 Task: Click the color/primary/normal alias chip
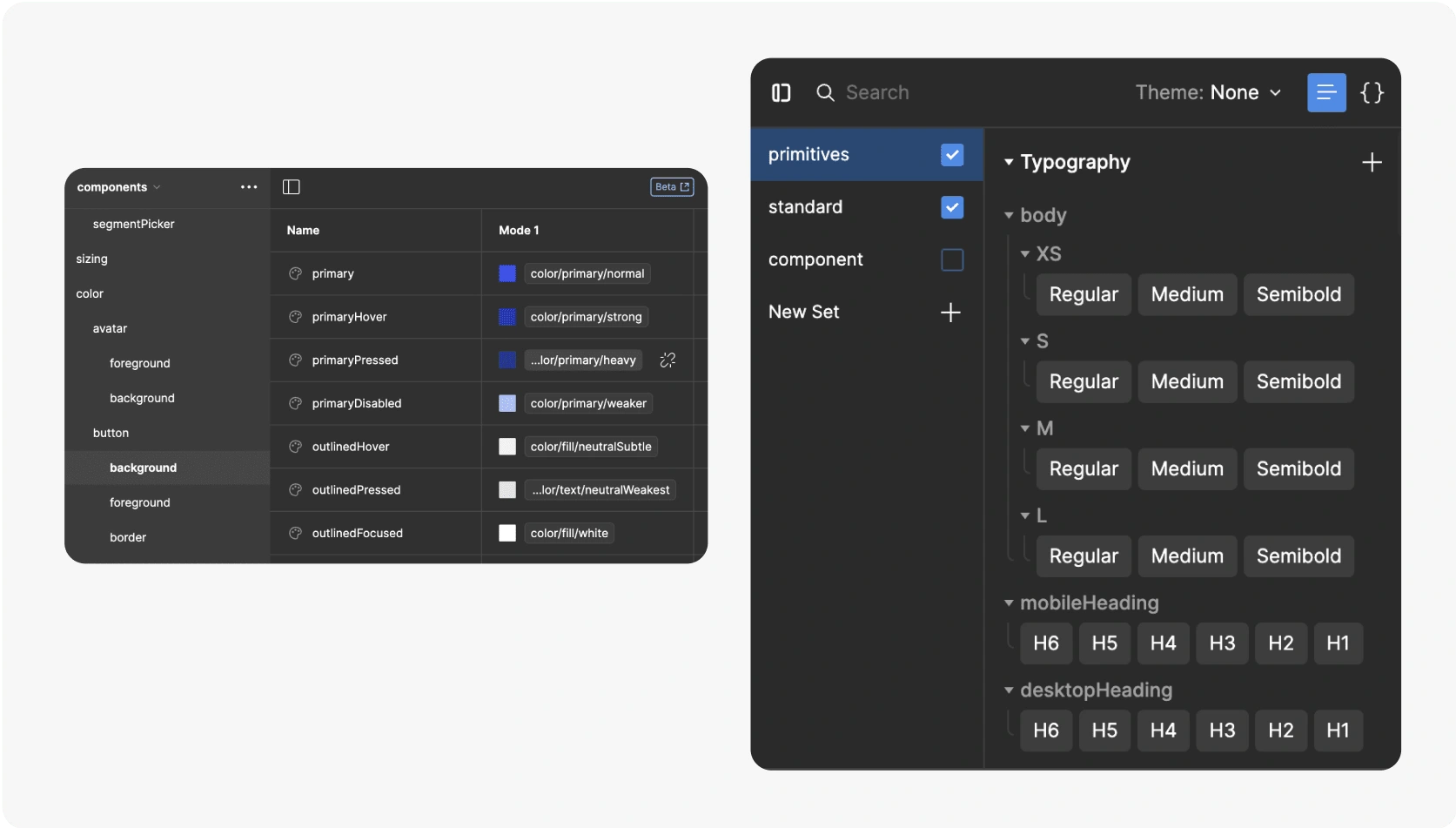(587, 273)
